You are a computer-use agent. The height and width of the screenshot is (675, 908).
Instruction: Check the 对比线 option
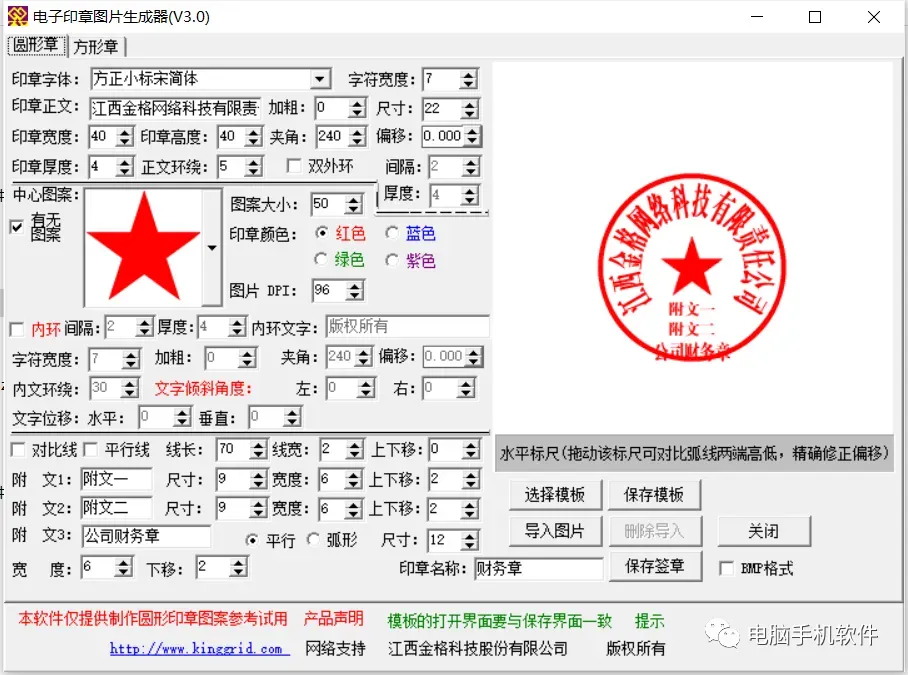pos(18,449)
